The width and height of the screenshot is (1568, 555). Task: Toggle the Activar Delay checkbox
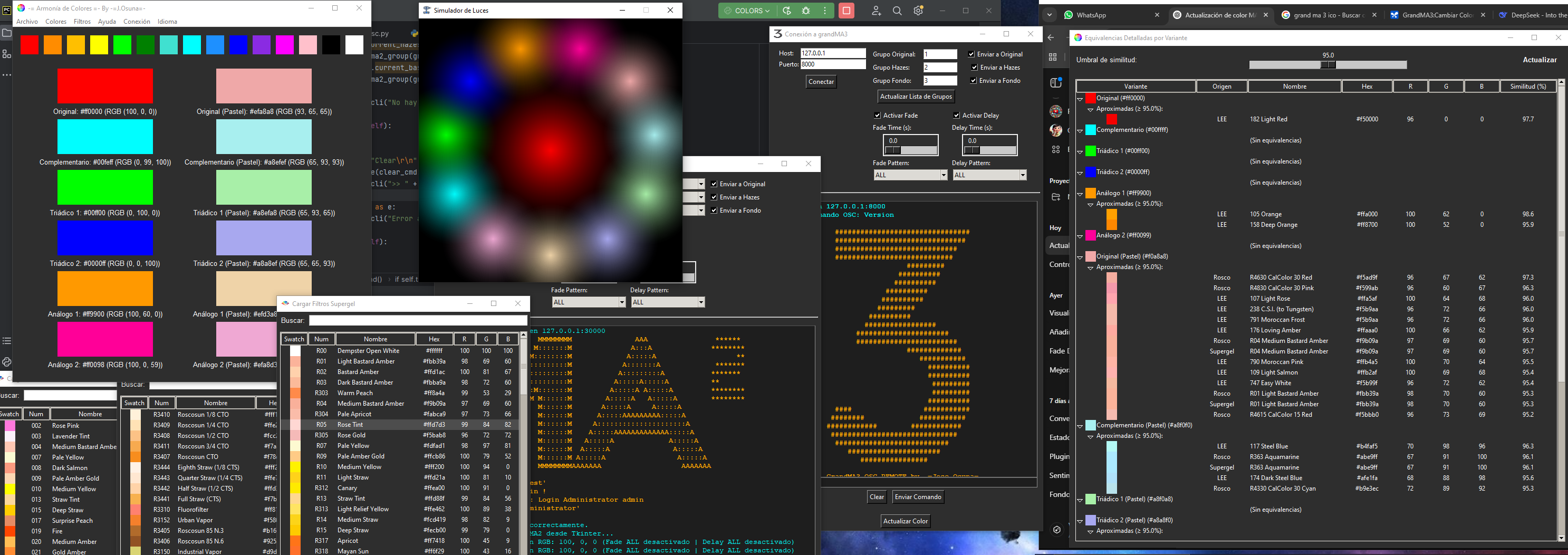pos(956,115)
